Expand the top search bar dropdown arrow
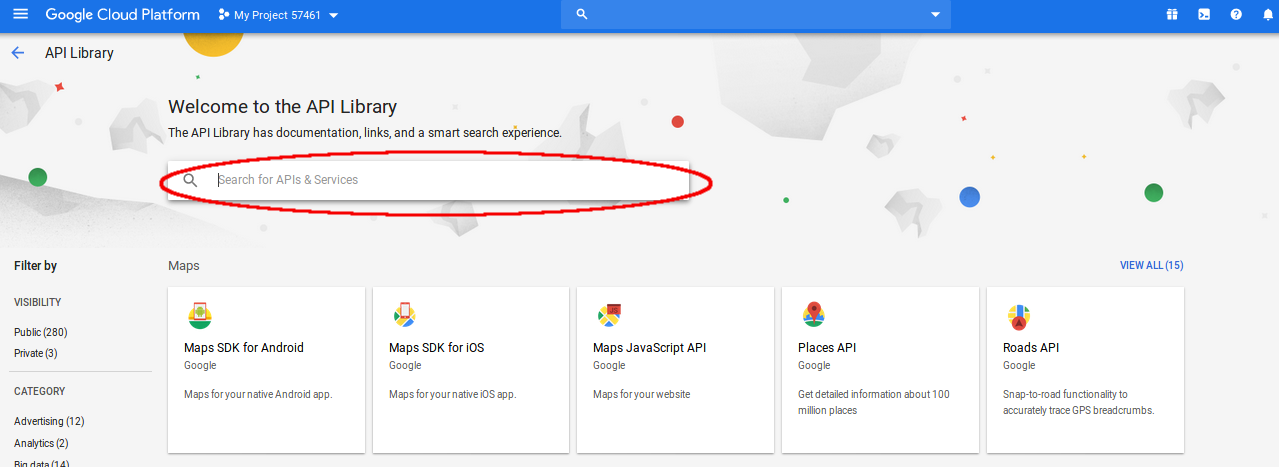This screenshot has height=467, width=1279. point(936,15)
